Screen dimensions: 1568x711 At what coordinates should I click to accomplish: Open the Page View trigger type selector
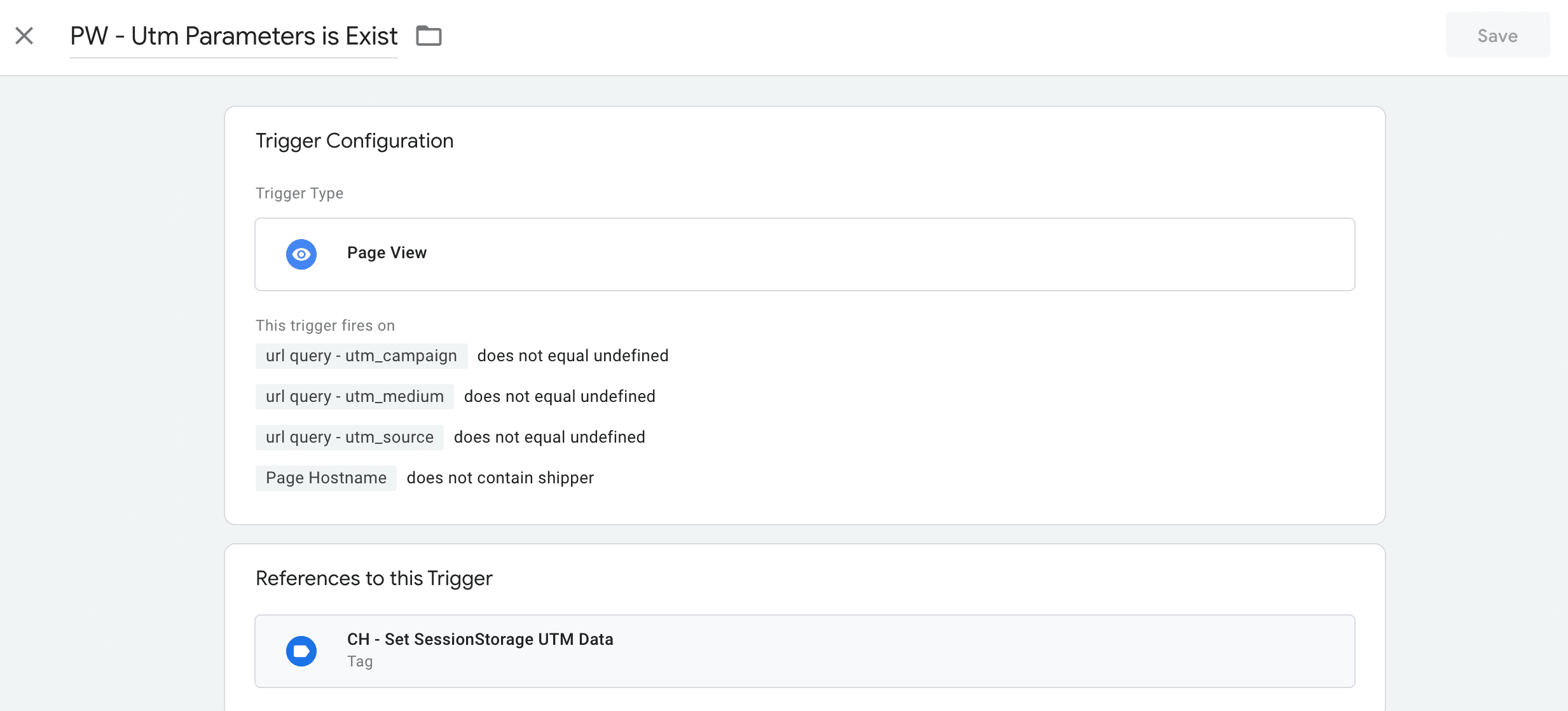(x=804, y=254)
